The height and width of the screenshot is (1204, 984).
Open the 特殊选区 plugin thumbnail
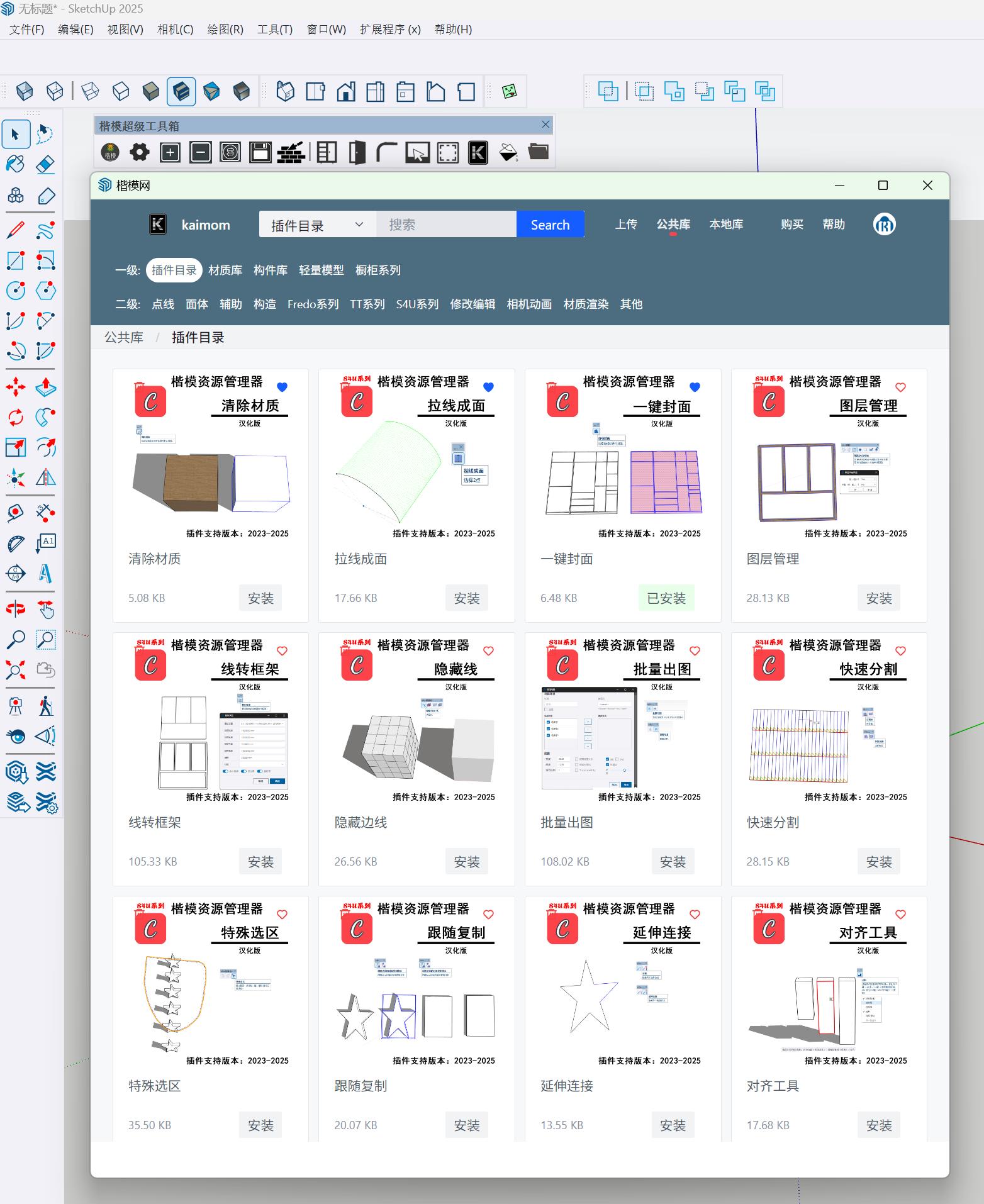211,984
